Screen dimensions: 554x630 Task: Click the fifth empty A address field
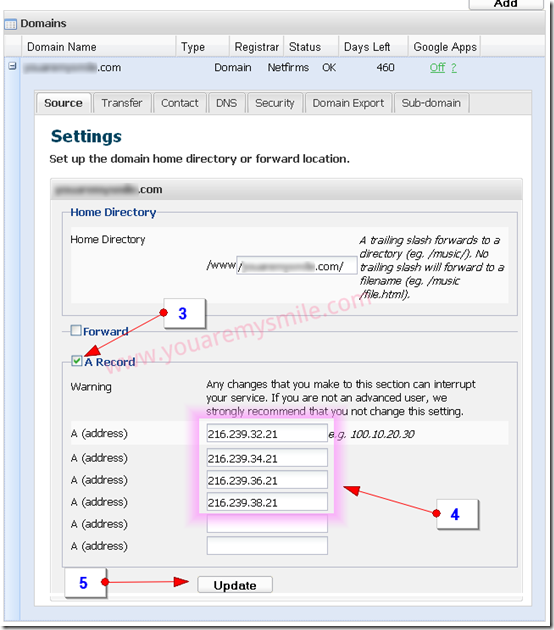coord(267,524)
